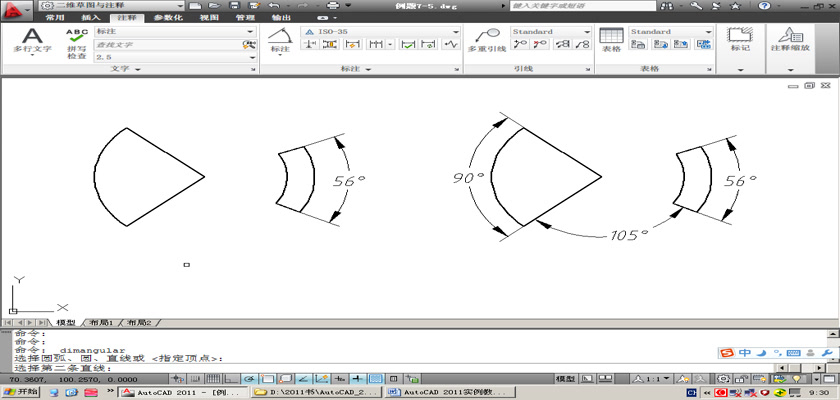Click the Markup (标记) wipeout tool

click(x=740, y=39)
